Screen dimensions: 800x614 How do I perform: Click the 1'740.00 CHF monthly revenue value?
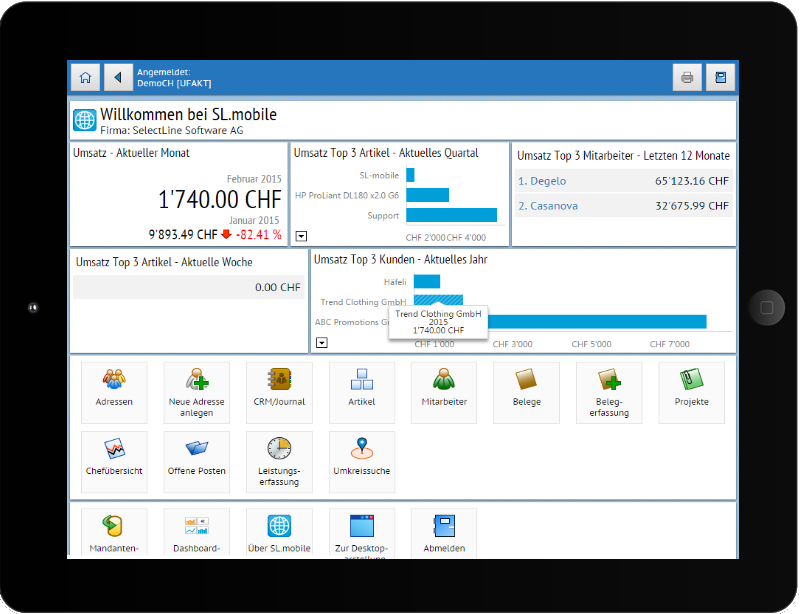(x=220, y=200)
